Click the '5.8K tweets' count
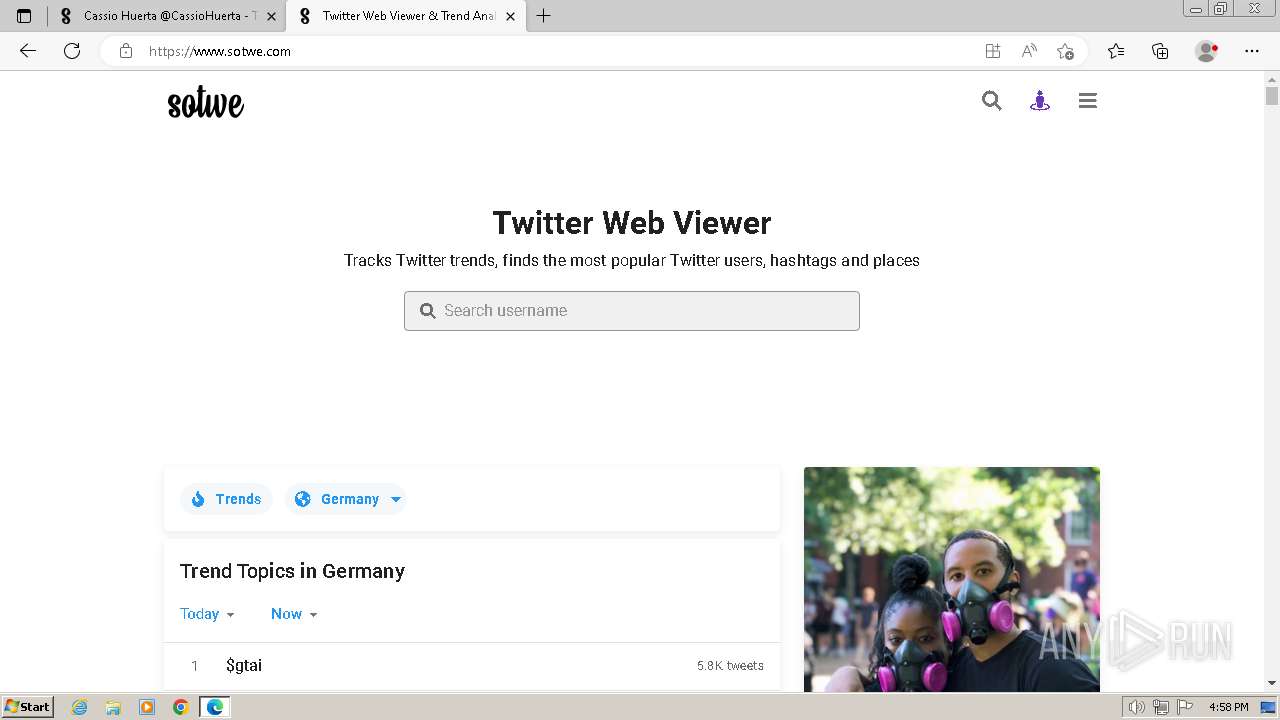The image size is (1280, 720). pyautogui.click(x=730, y=665)
